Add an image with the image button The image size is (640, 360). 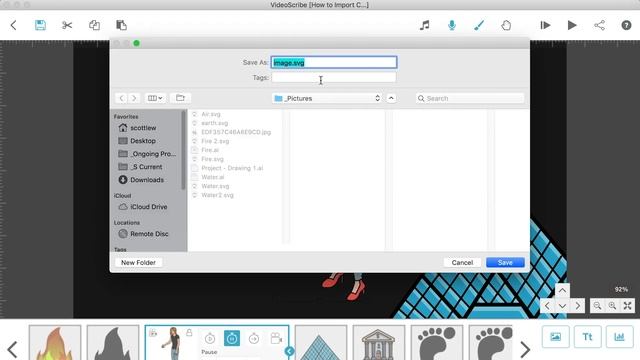556,337
